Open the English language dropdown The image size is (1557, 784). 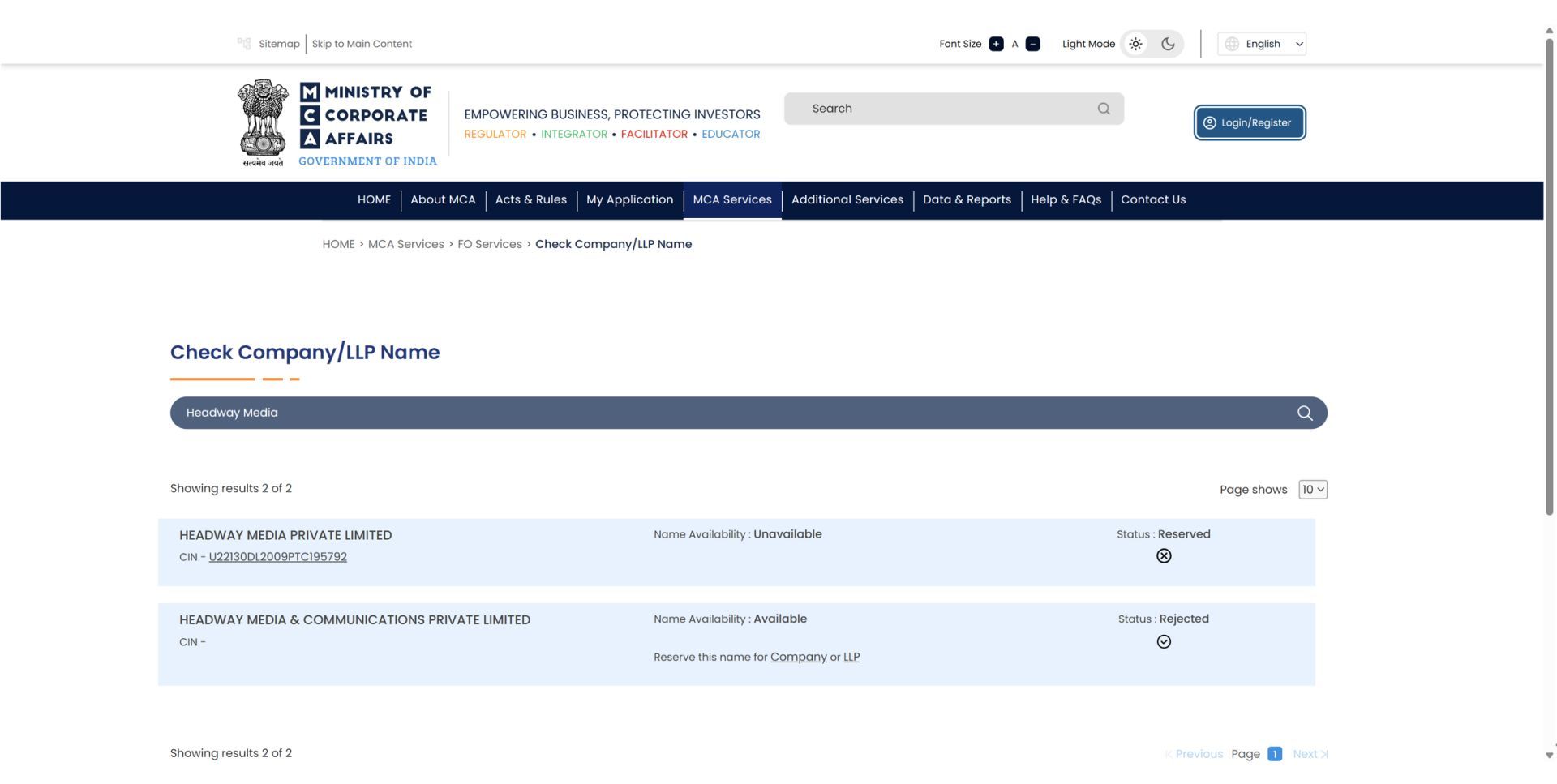(1262, 44)
